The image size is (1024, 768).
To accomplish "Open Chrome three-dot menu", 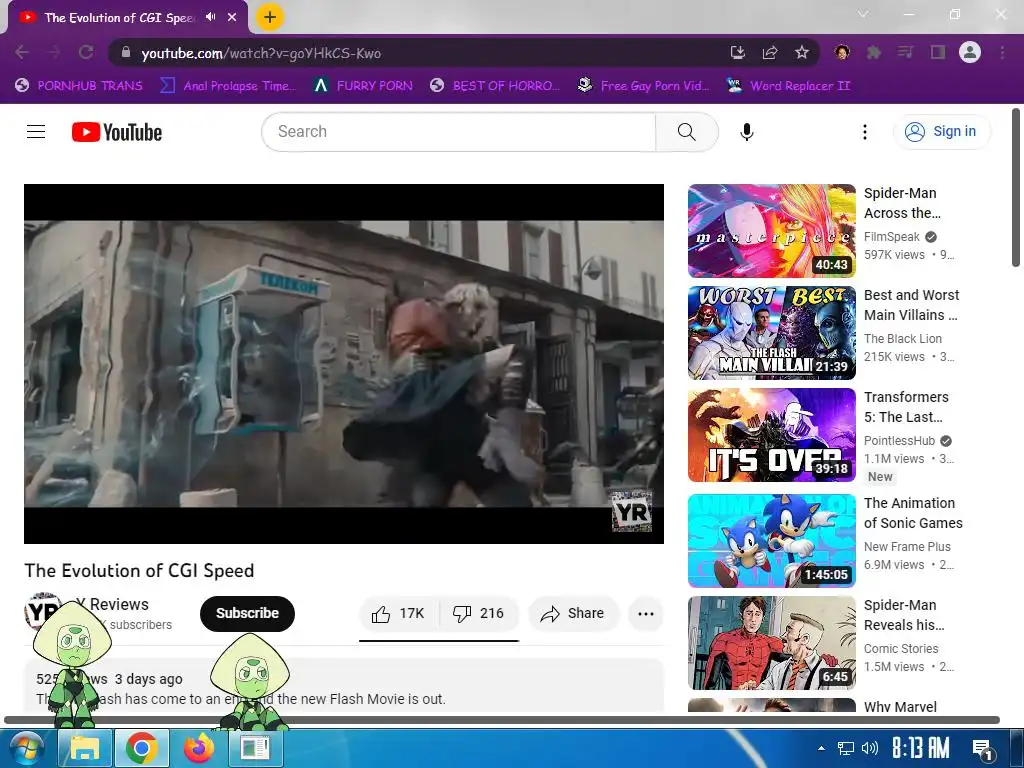I will tap(1002, 52).
